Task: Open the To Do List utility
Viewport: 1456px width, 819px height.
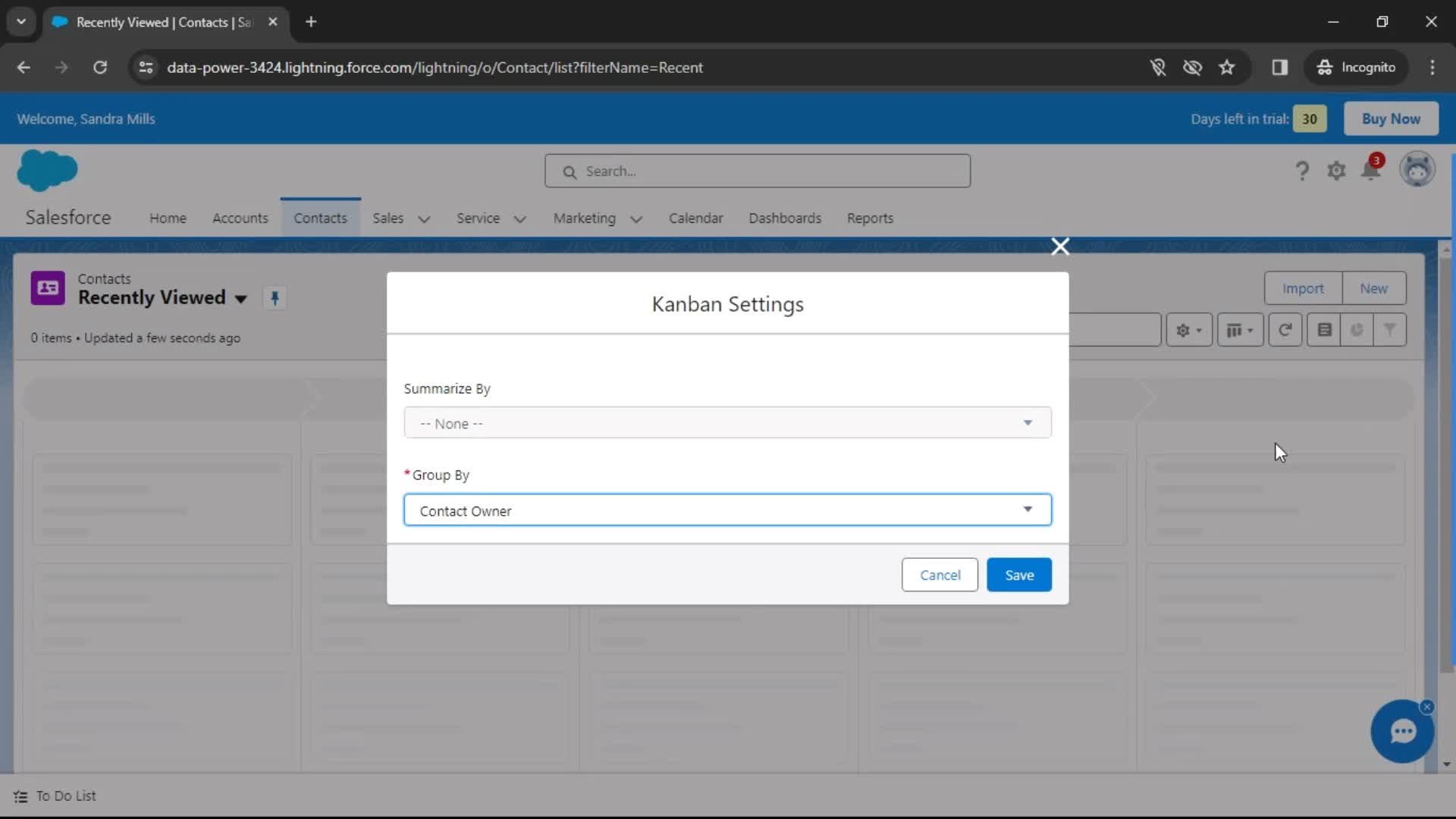Action: [55, 796]
